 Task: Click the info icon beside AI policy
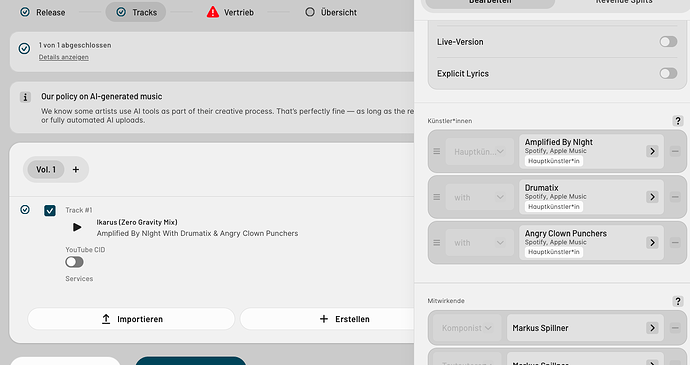pos(25,97)
